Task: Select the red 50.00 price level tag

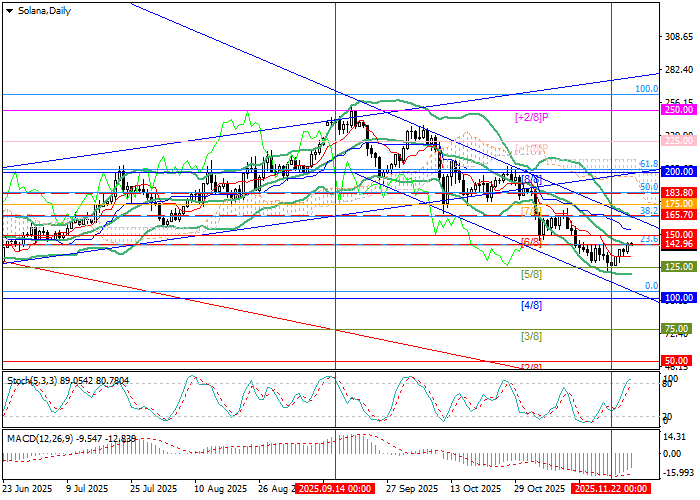Action: pos(679,360)
